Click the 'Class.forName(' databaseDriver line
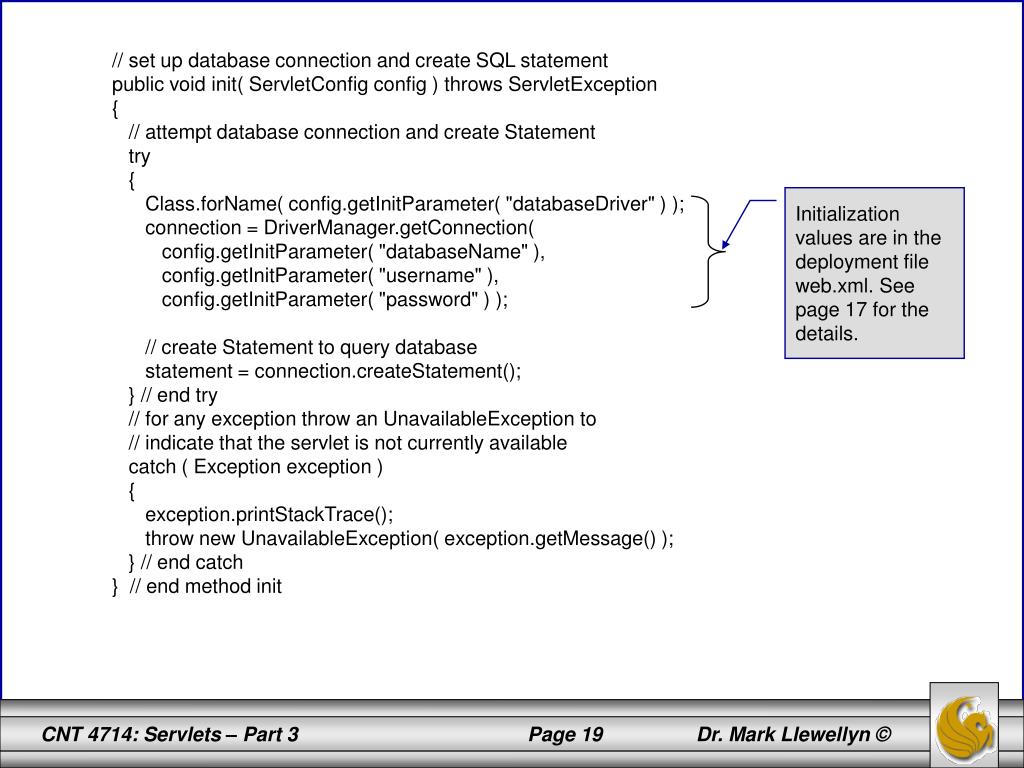1024x768 pixels. (415, 204)
